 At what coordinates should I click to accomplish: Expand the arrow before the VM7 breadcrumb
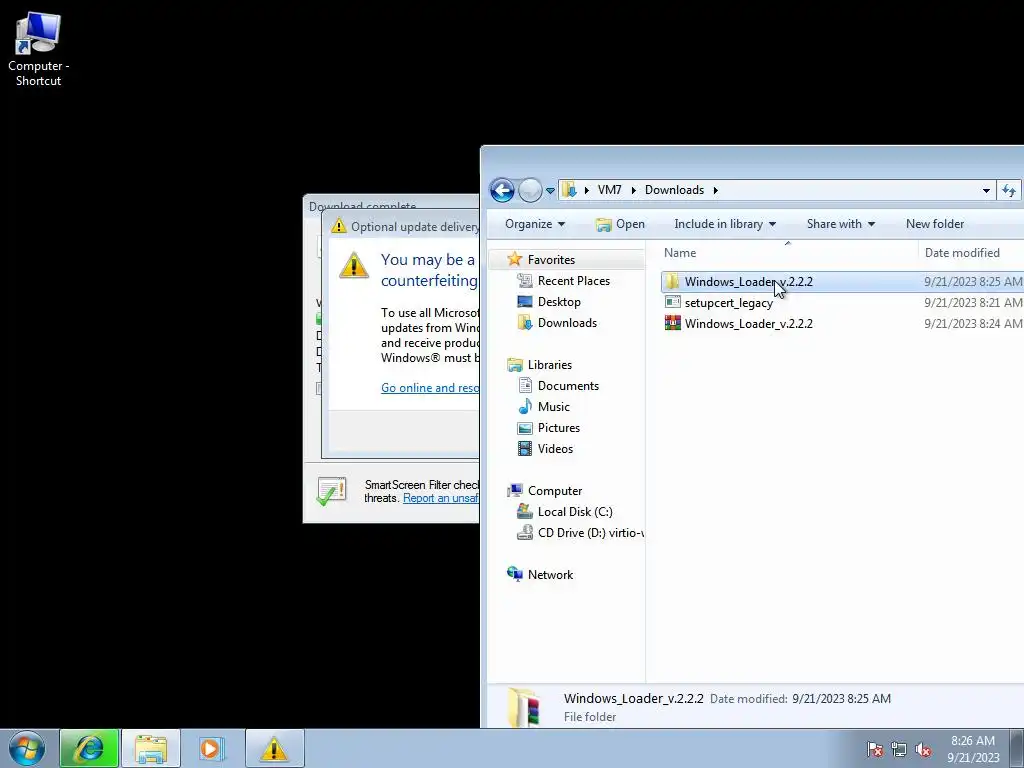point(586,190)
